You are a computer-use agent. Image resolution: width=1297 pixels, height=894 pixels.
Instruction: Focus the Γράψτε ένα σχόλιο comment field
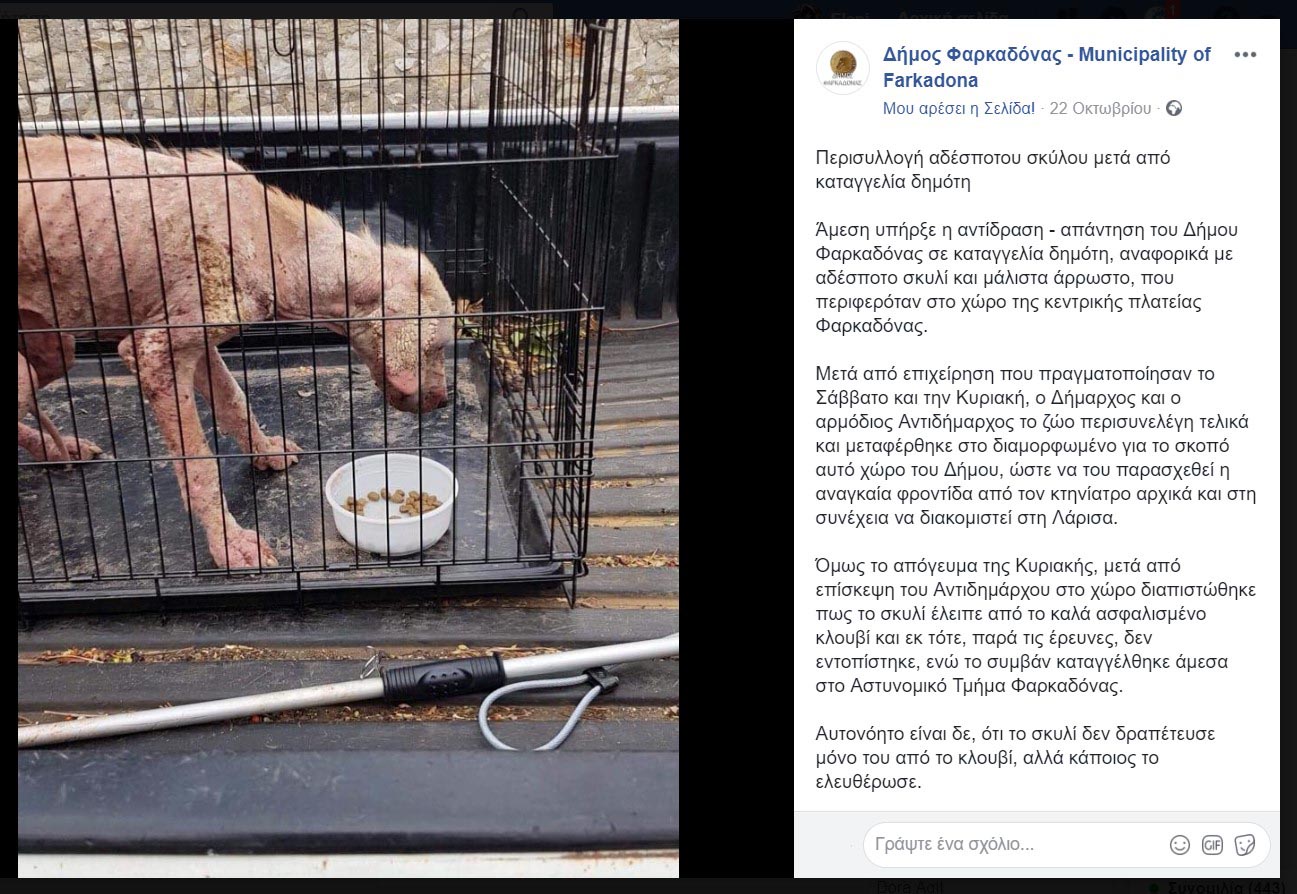1010,845
